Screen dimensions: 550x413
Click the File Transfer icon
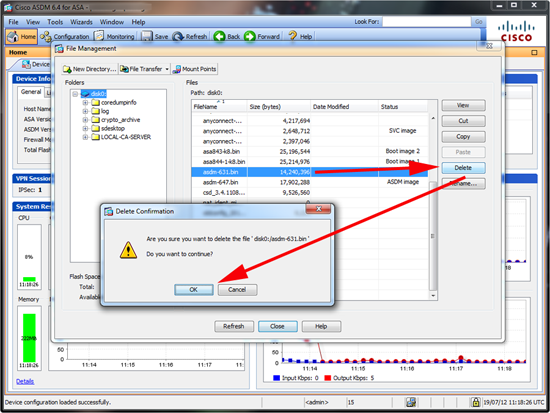coord(124,69)
